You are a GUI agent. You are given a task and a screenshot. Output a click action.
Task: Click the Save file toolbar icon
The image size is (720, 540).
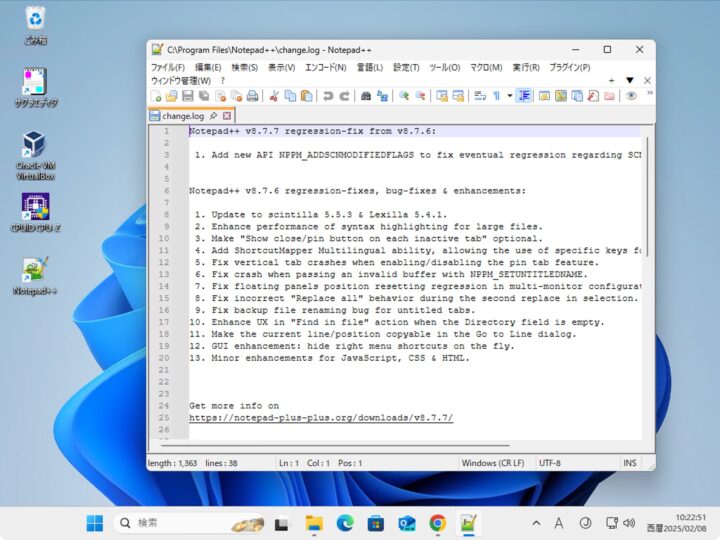(188, 96)
